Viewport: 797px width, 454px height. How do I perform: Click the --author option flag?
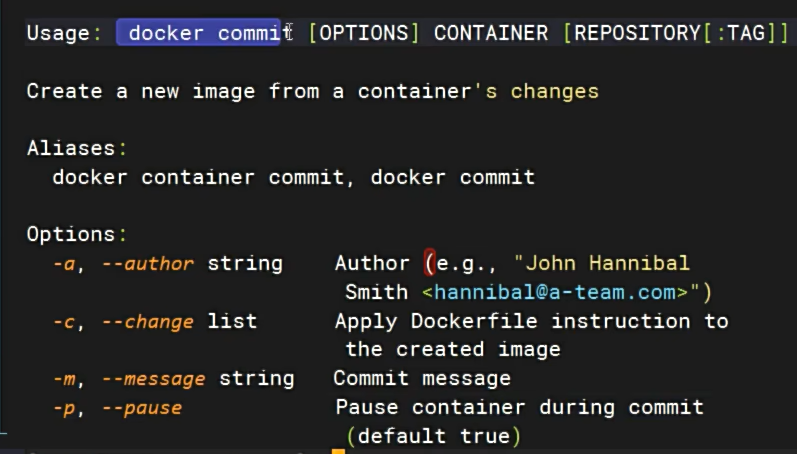tap(148, 263)
